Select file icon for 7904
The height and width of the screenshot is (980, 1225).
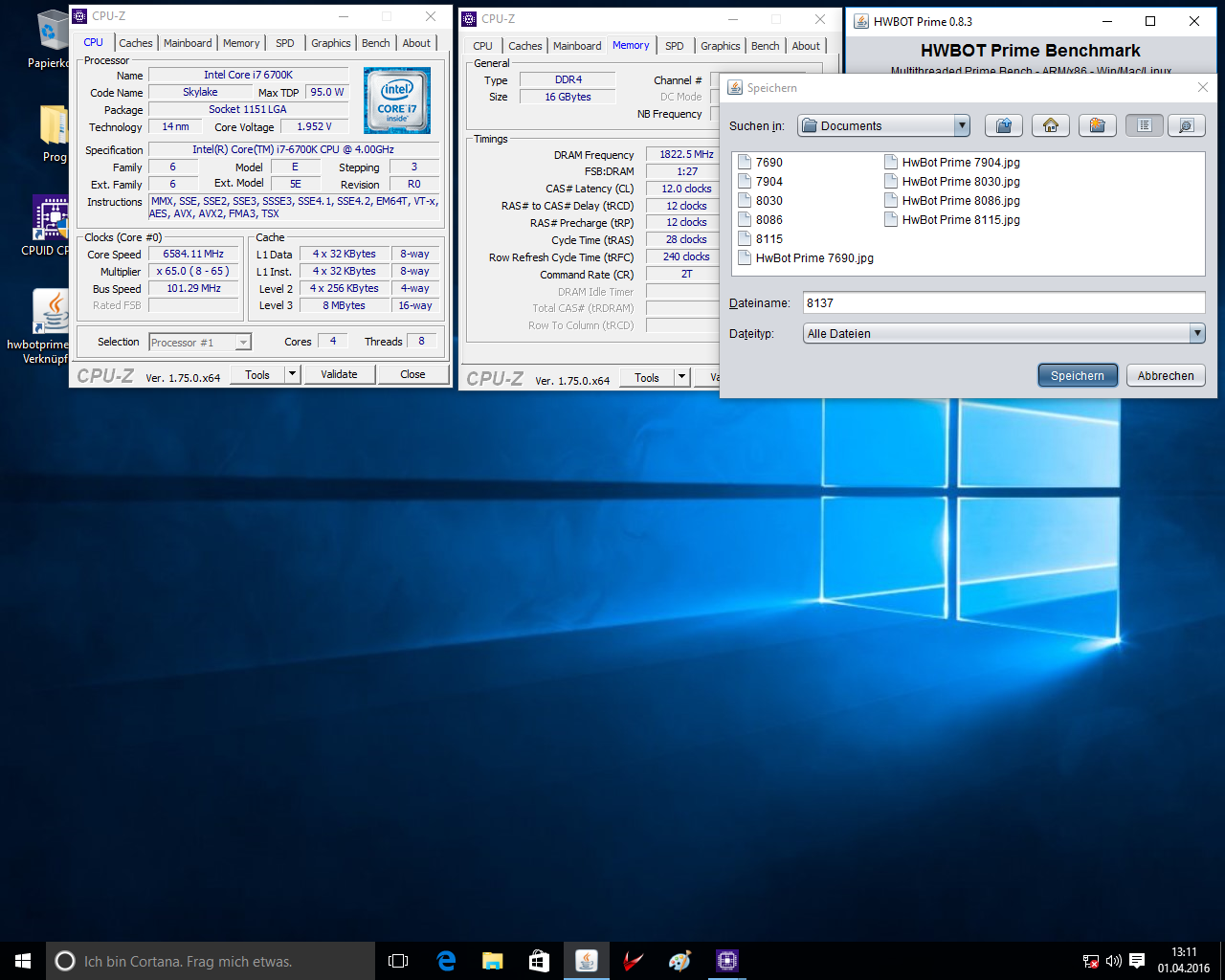[x=744, y=181]
